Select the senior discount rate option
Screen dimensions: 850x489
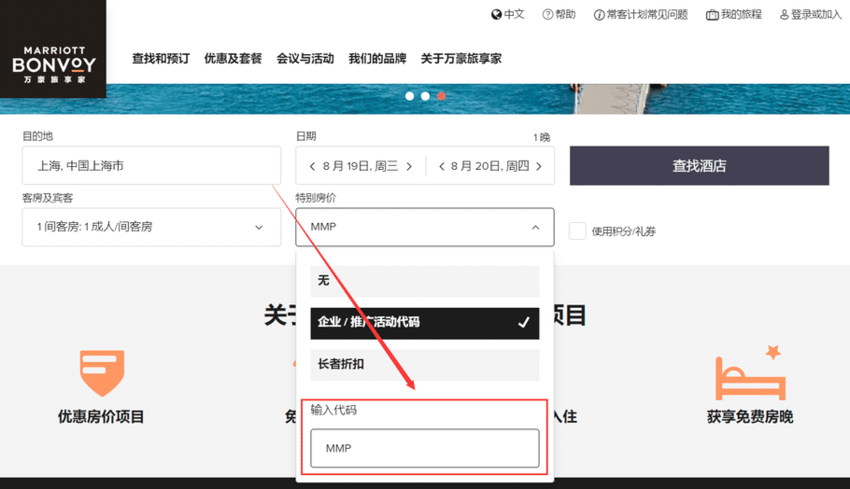[425, 365]
